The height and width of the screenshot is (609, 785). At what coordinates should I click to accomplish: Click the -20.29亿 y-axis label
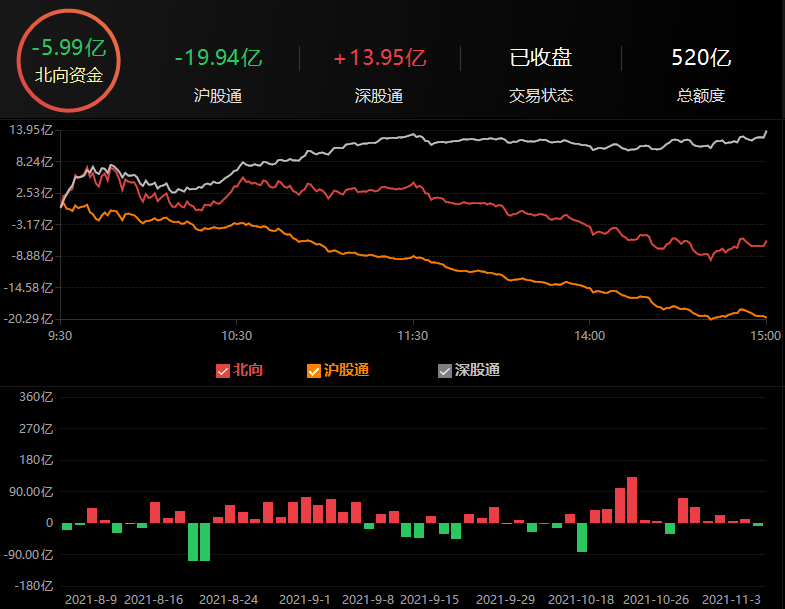(27, 319)
